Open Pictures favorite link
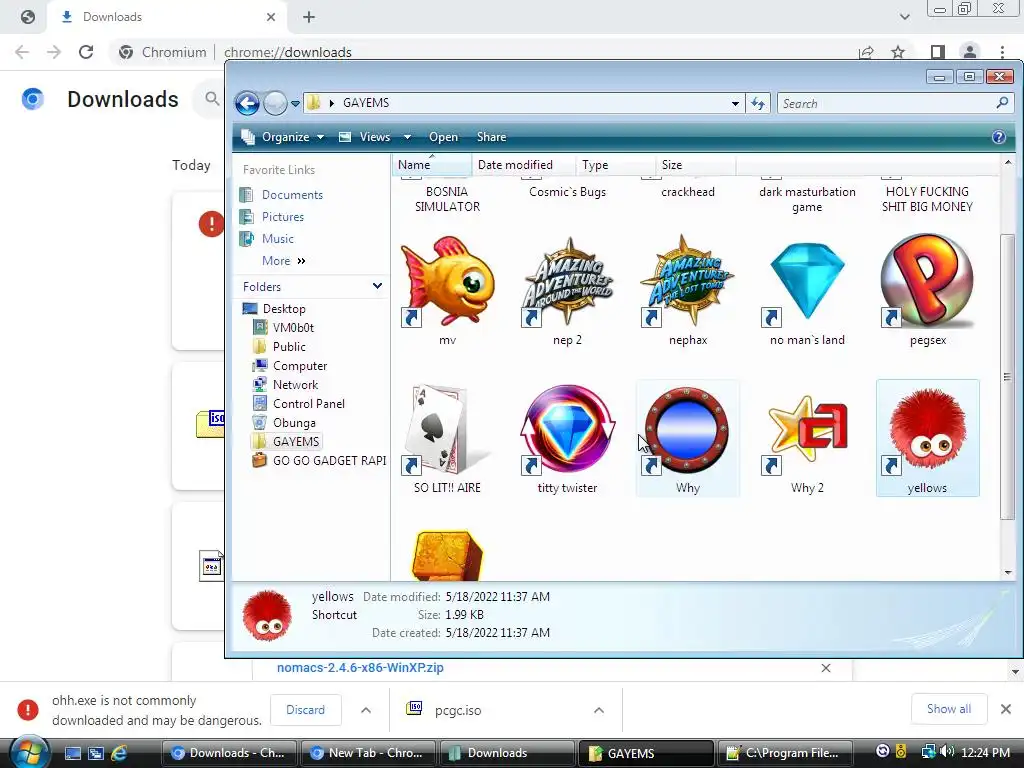 click(x=283, y=217)
